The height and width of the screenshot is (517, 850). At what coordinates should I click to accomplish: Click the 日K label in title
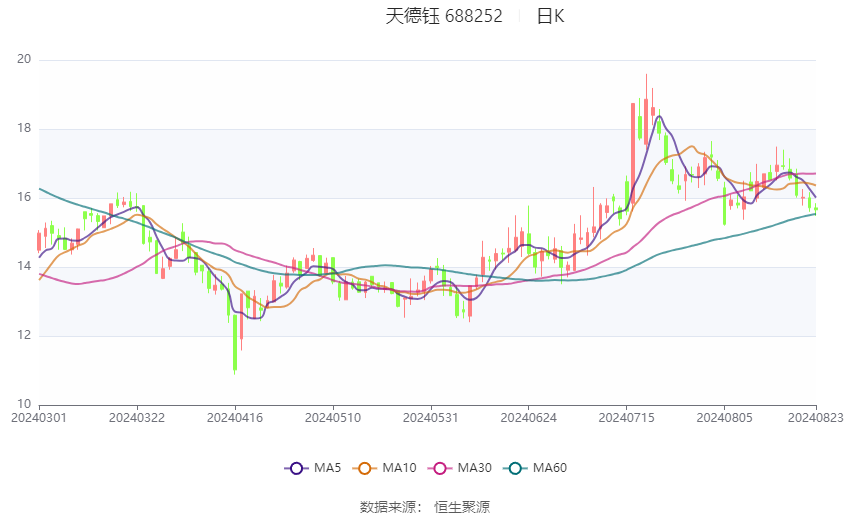(x=551, y=16)
